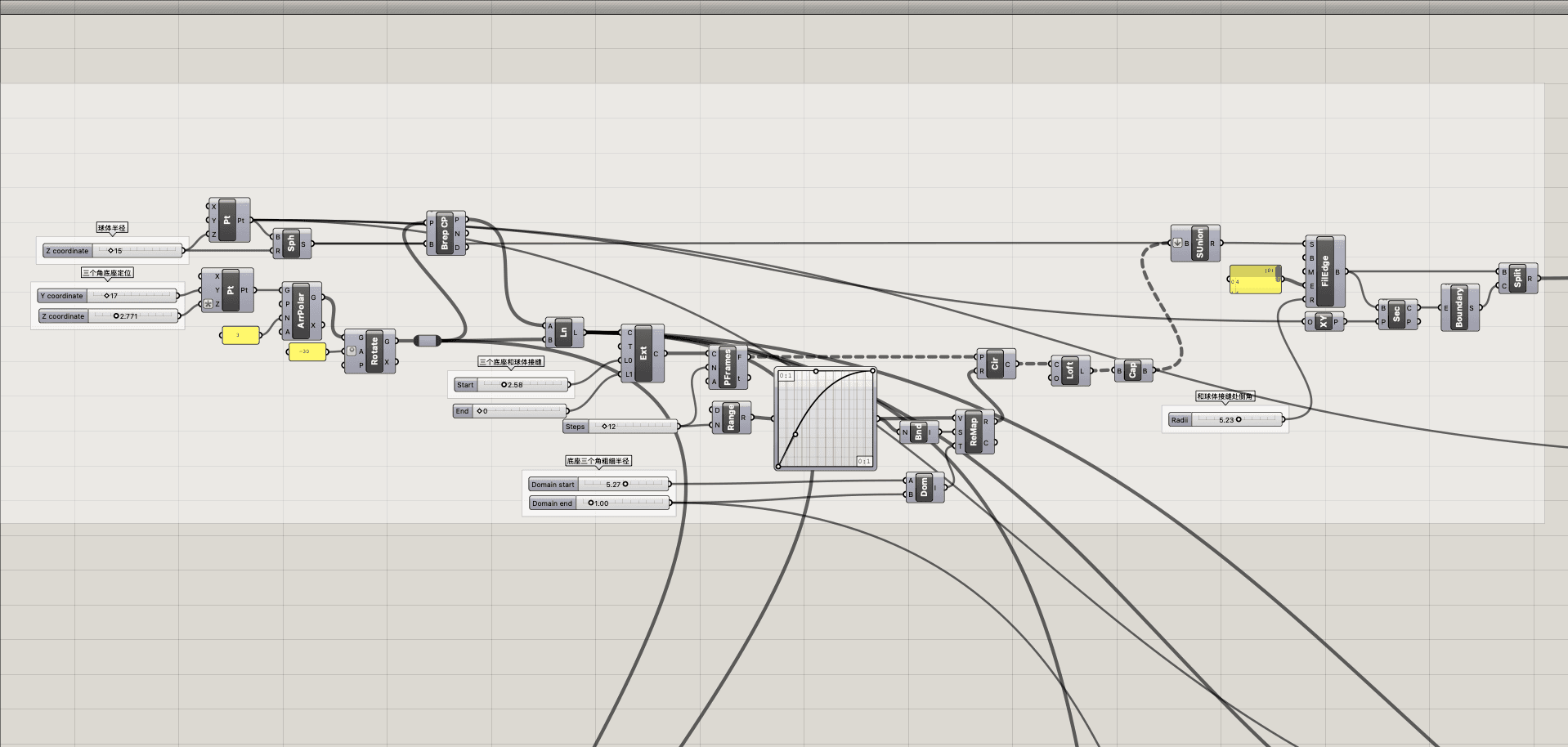
Task: Select the Dom domain component
Action: click(x=925, y=487)
